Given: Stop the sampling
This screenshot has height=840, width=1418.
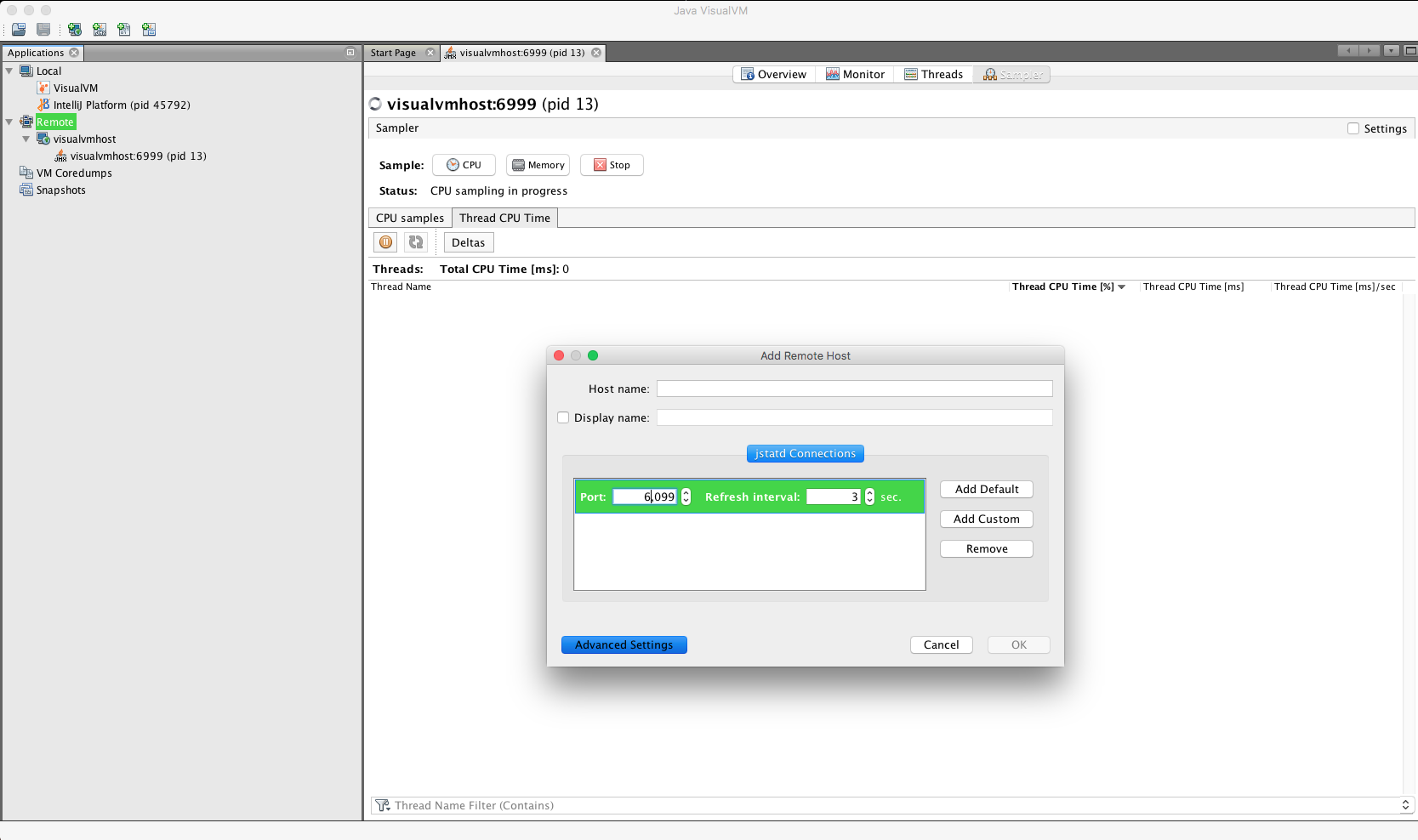Looking at the screenshot, I should click(x=612, y=165).
